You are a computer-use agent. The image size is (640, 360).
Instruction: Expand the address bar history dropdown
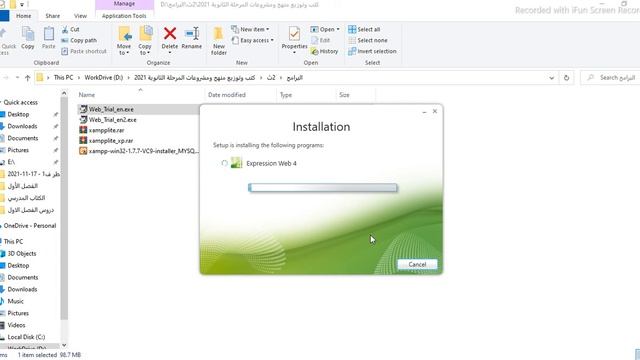551,78
